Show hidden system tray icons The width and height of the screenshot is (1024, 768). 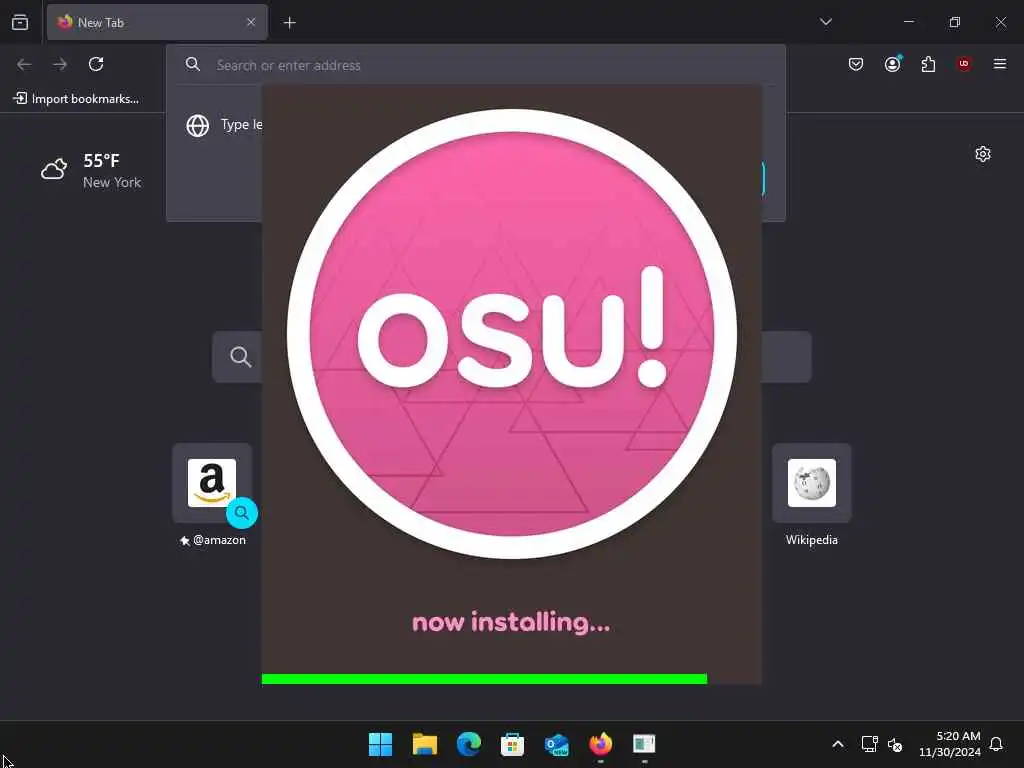click(x=837, y=744)
